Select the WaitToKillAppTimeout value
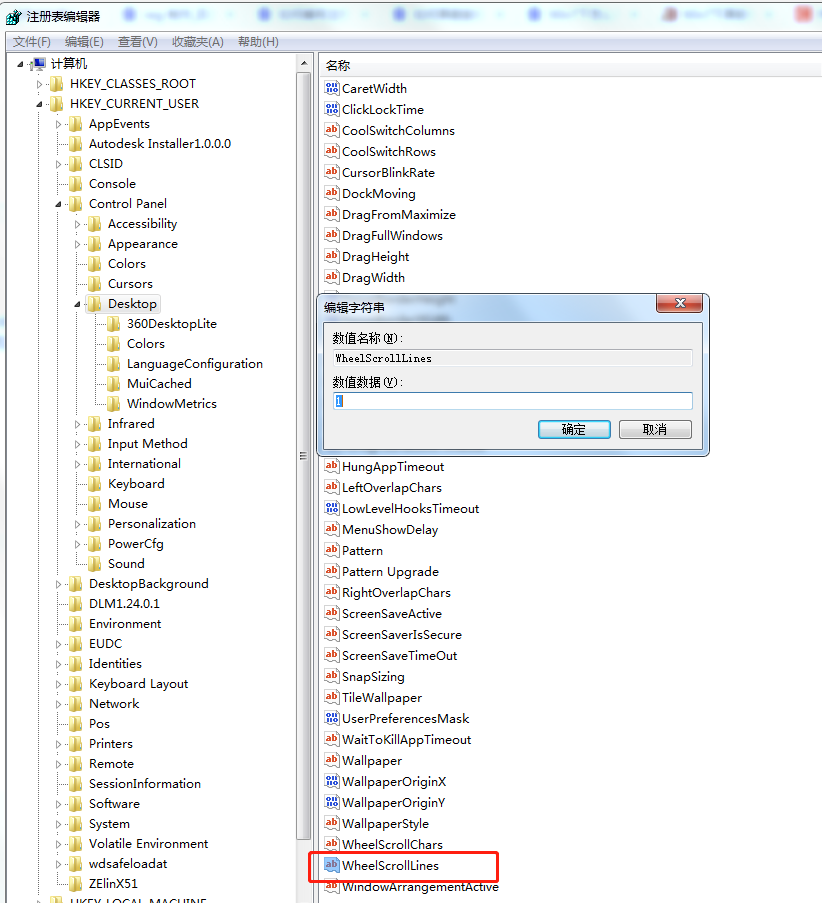Screen dimensions: 822x903 coord(407,739)
